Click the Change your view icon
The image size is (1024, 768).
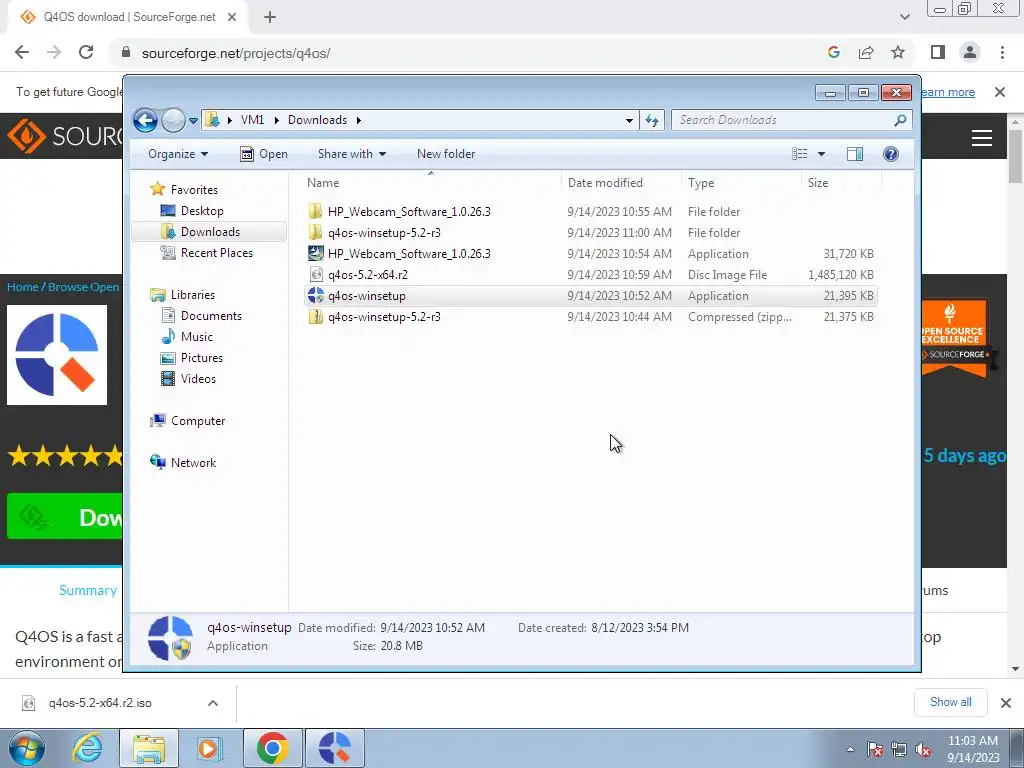(x=799, y=154)
